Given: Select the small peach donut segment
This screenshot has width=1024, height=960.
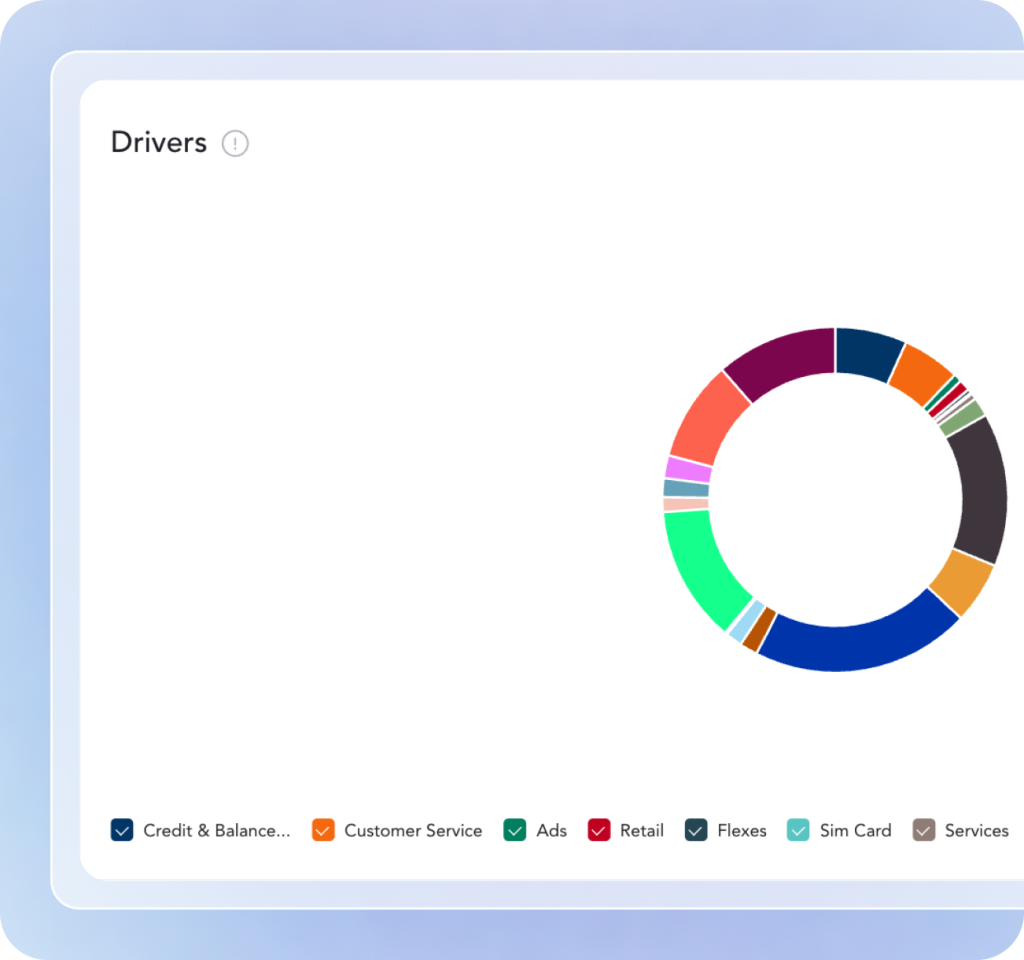Looking at the screenshot, I should [685, 505].
